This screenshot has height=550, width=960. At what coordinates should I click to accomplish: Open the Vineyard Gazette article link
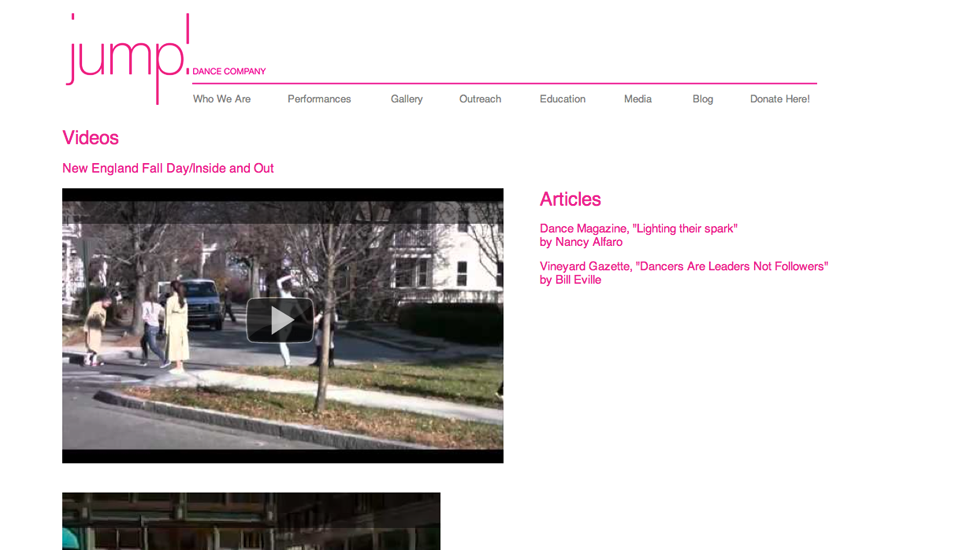(683, 266)
